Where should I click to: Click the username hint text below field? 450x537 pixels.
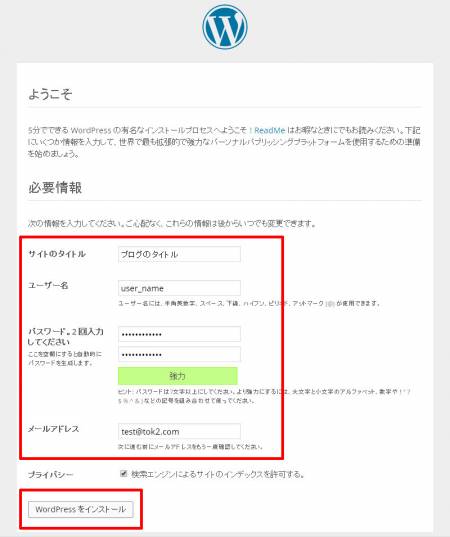(x=249, y=303)
